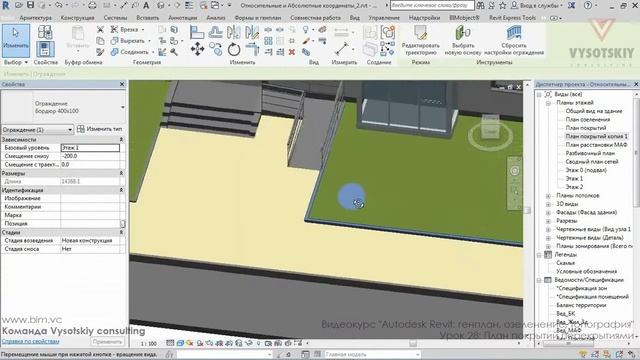Open Справка по свойствам link
Screen dimensions: 640x360
tap(30, 341)
